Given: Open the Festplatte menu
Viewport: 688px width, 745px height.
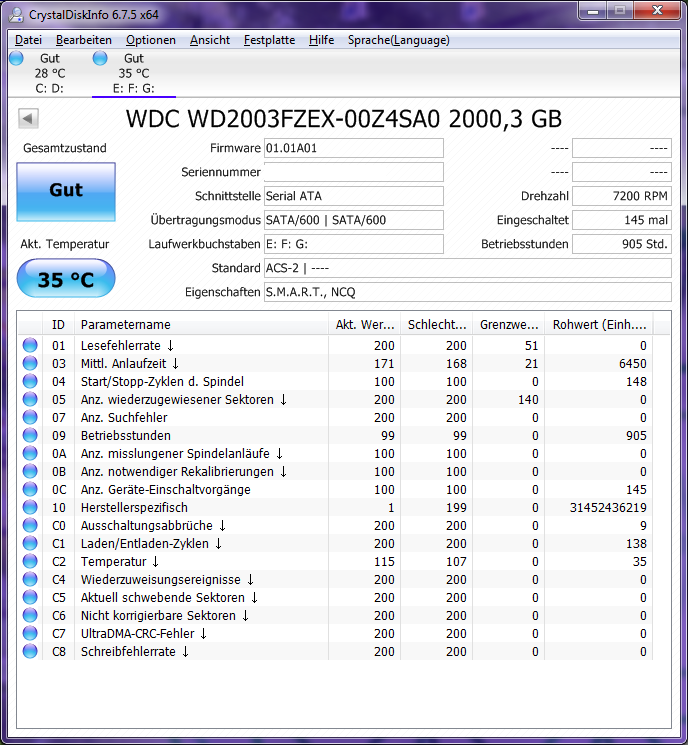Looking at the screenshot, I should (x=269, y=40).
